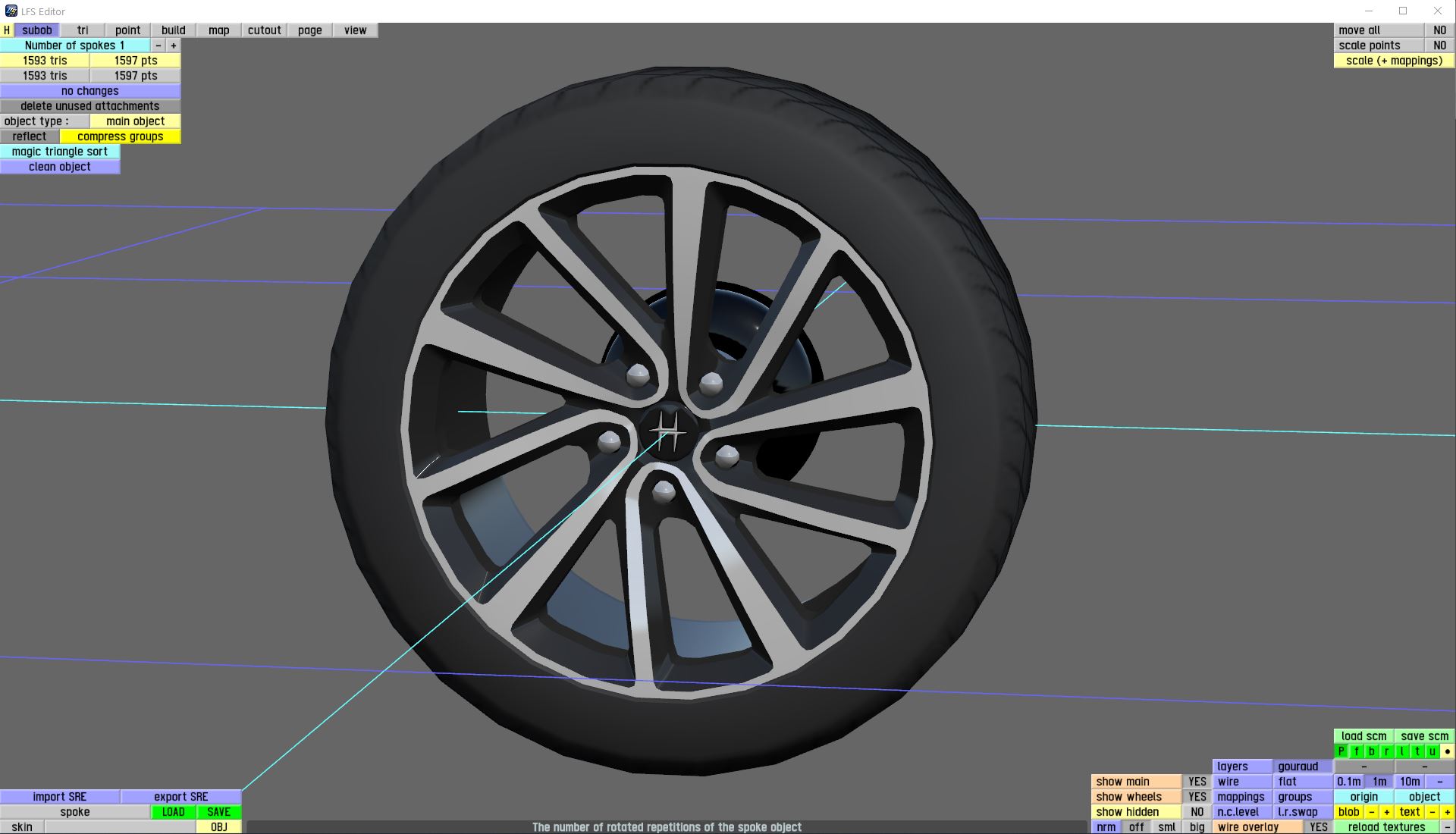Decrease text size with minus button

tap(1432, 812)
